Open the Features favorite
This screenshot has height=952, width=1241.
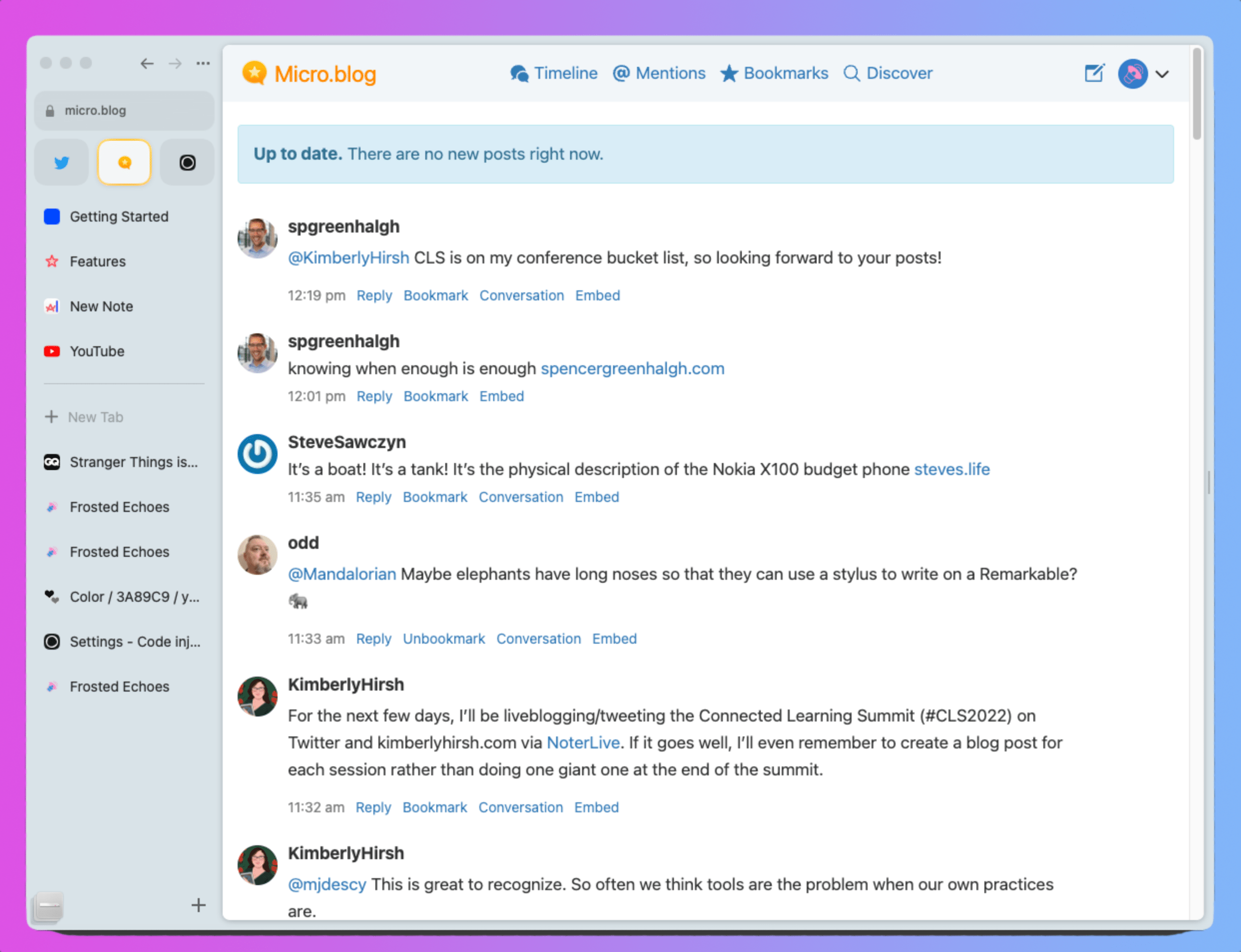coord(124,261)
